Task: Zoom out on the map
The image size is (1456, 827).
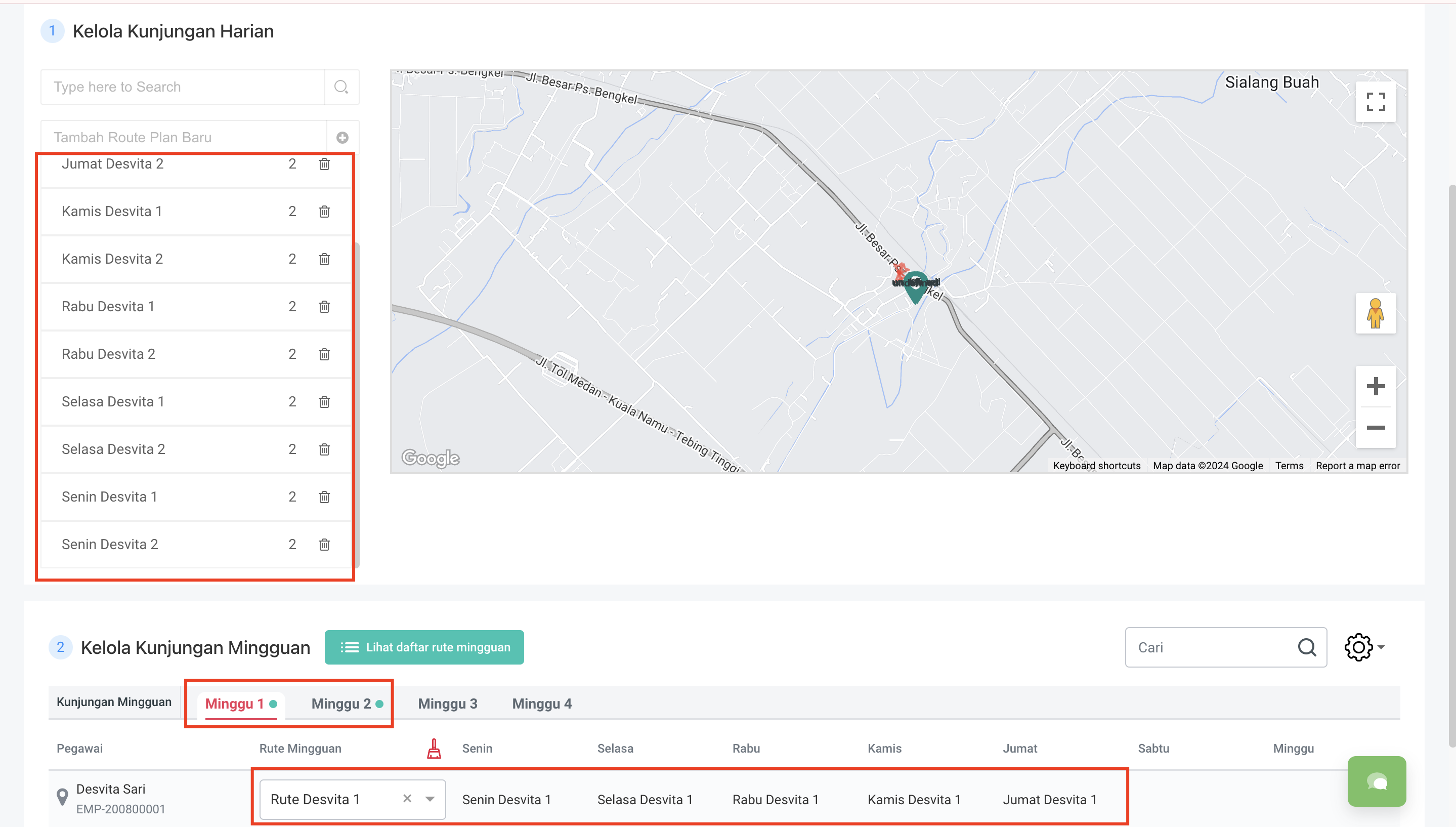Action: pos(1376,428)
